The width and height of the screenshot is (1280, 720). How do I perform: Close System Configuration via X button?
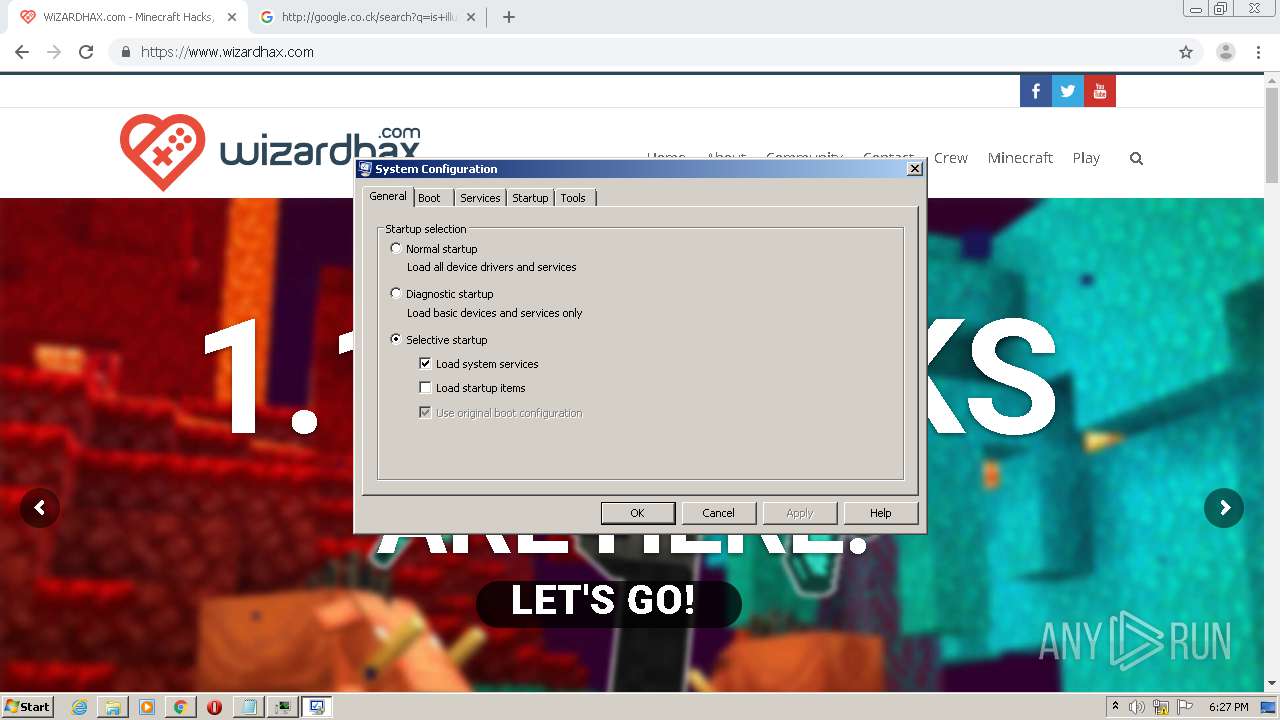point(914,169)
